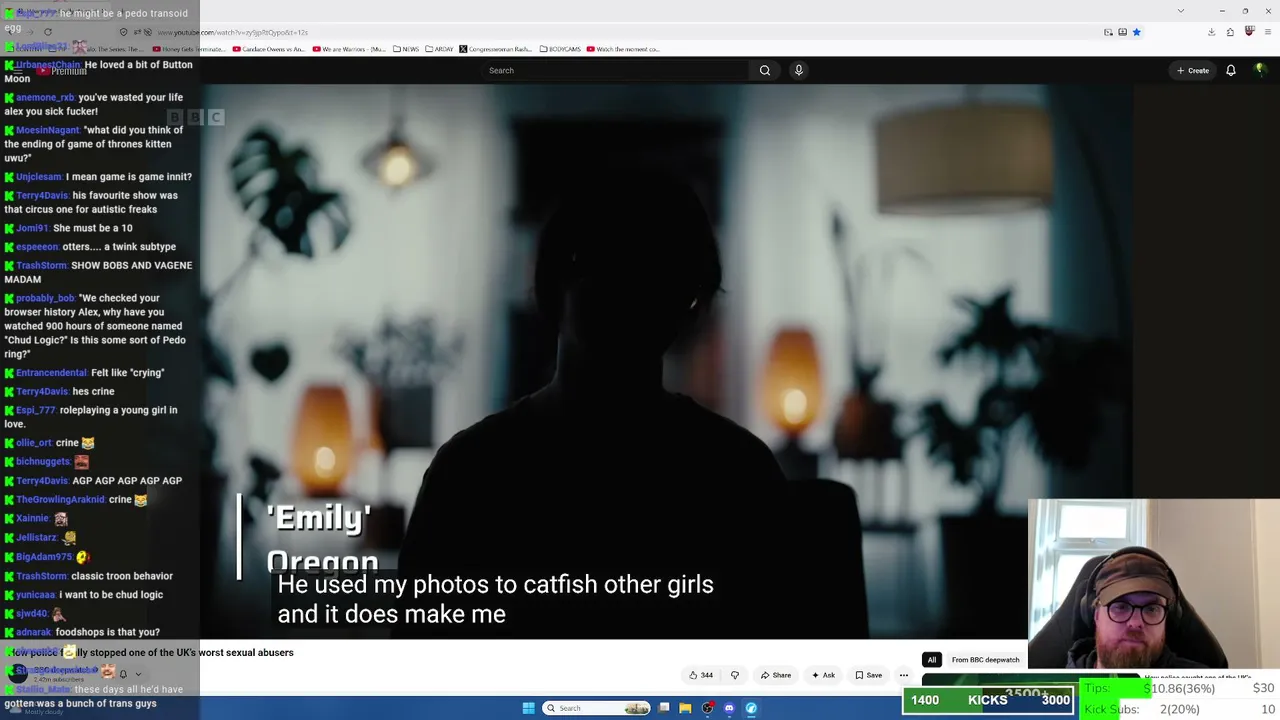The width and height of the screenshot is (1280, 720).
Task: Open the BODYCAMS bookmark folder
Action: (x=560, y=49)
